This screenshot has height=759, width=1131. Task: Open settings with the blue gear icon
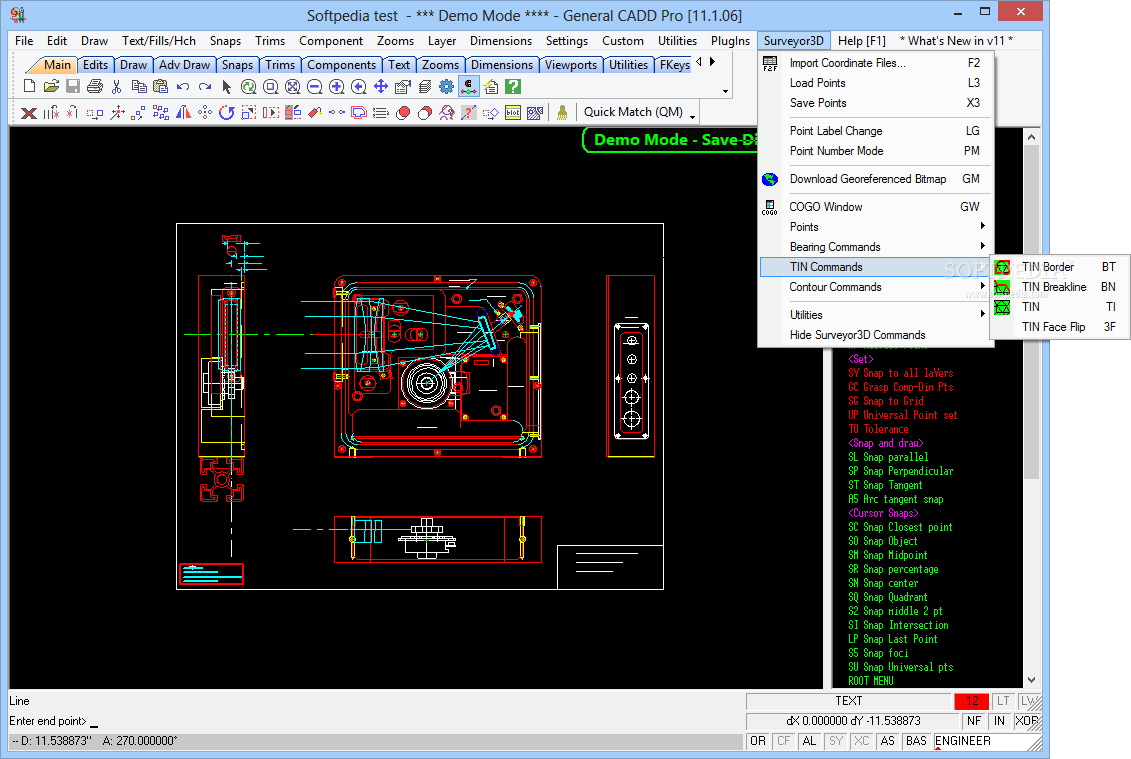[x=446, y=87]
